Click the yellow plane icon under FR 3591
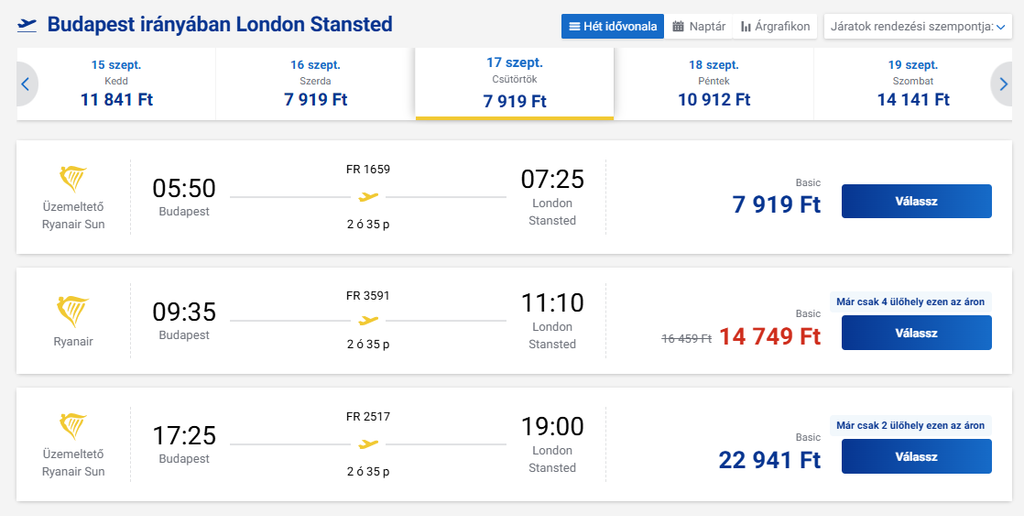The height and width of the screenshot is (516, 1024). (368, 320)
